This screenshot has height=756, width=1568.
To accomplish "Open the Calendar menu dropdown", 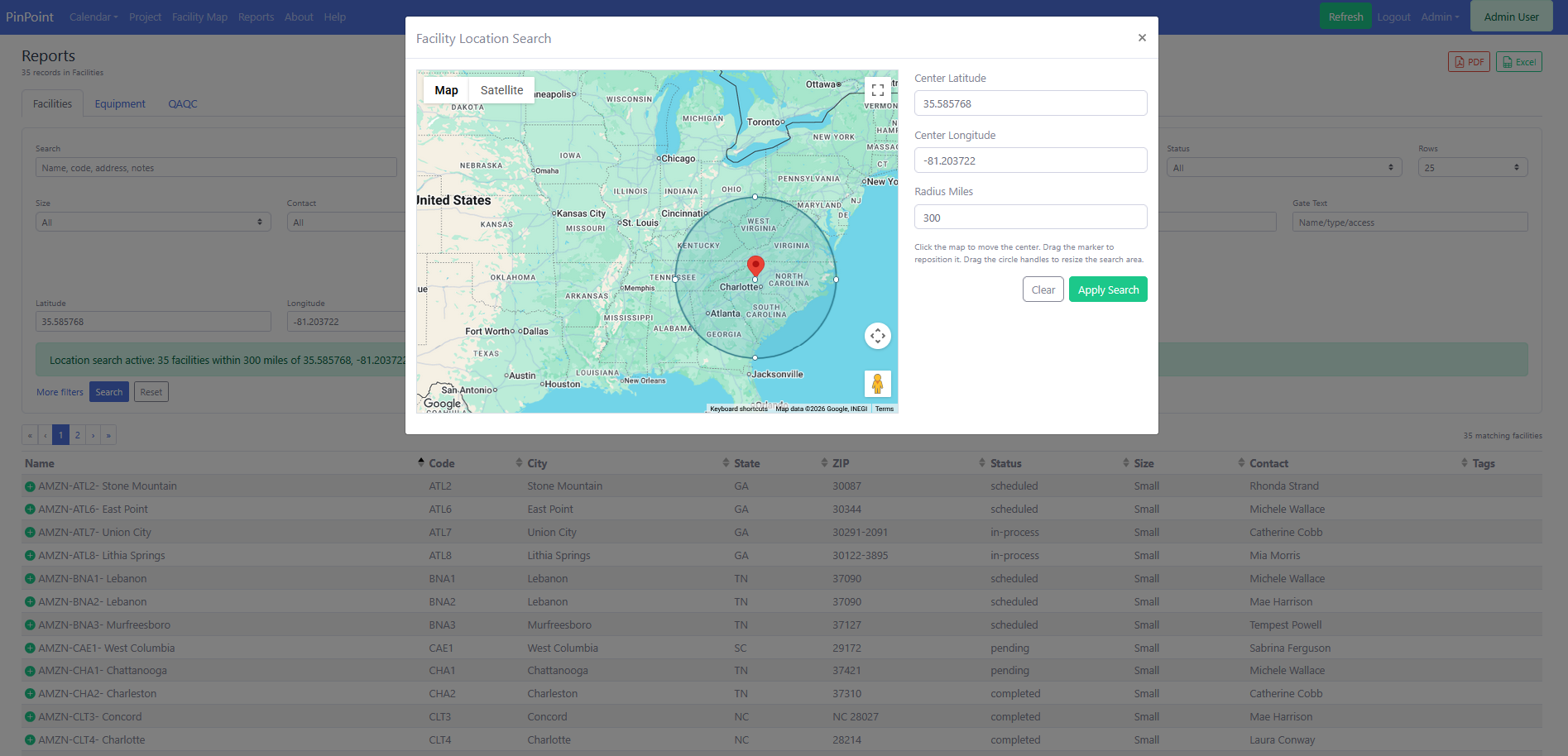I will click(94, 17).
